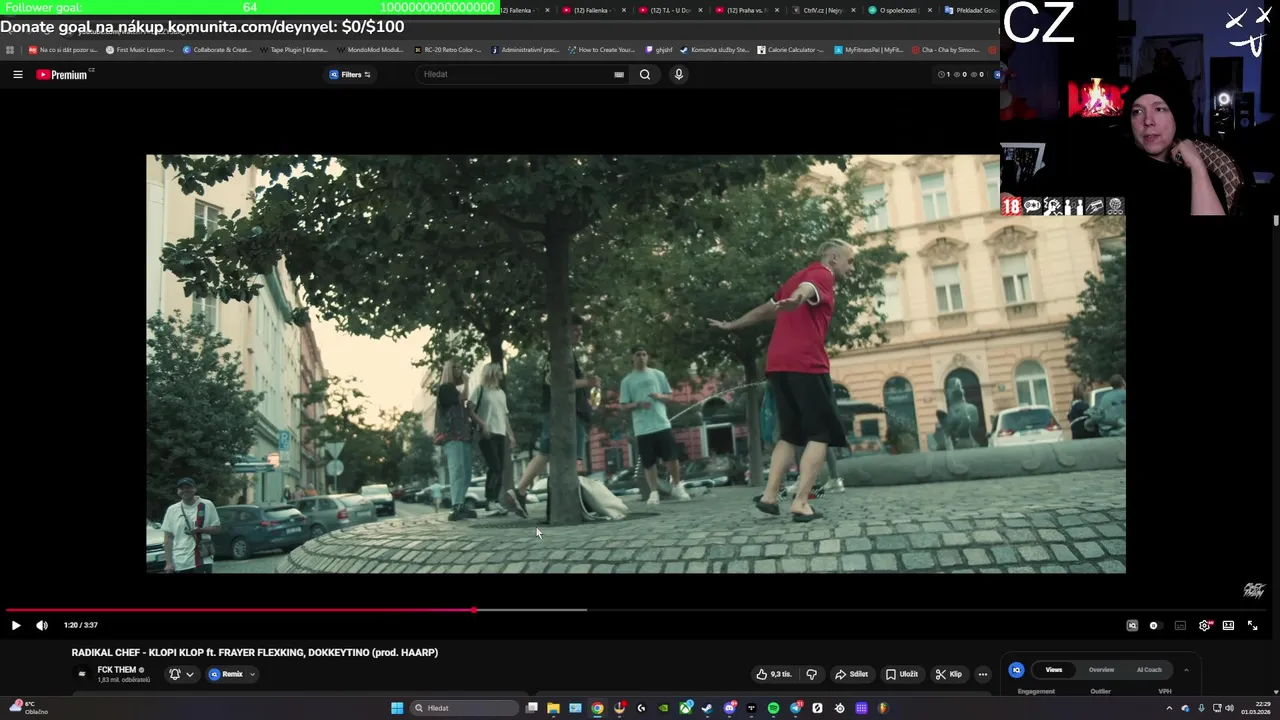Open the bookmark 'Calorie Calculator'

pyautogui.click(x=791, y=49)
